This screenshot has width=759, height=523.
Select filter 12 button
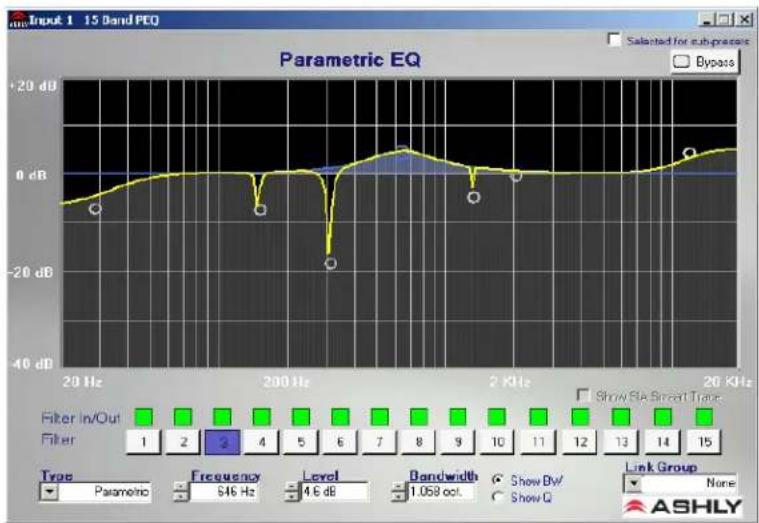coord(580,442)
